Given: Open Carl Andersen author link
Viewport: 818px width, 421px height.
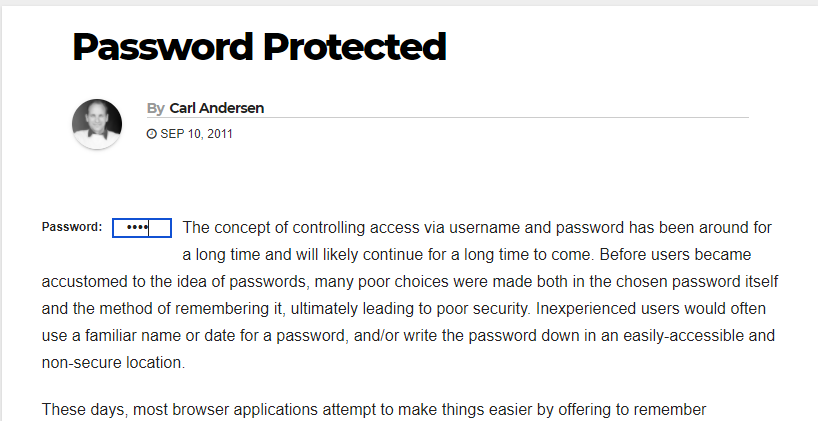Looking at the screenshot, I should [216, 108].
